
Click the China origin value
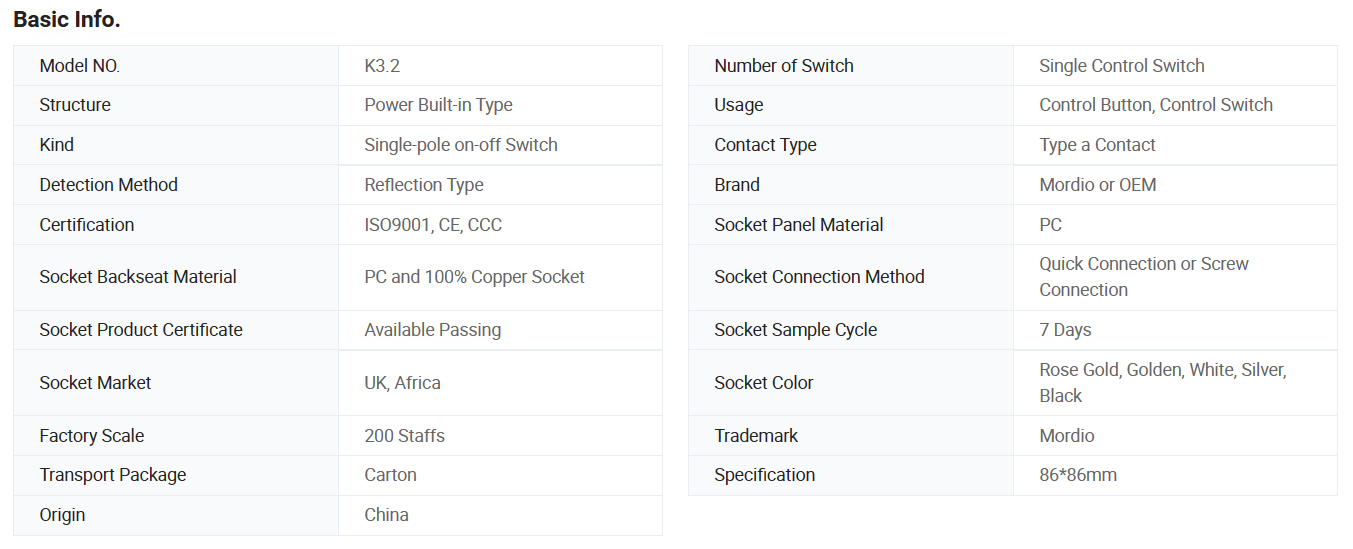point(386,515)
